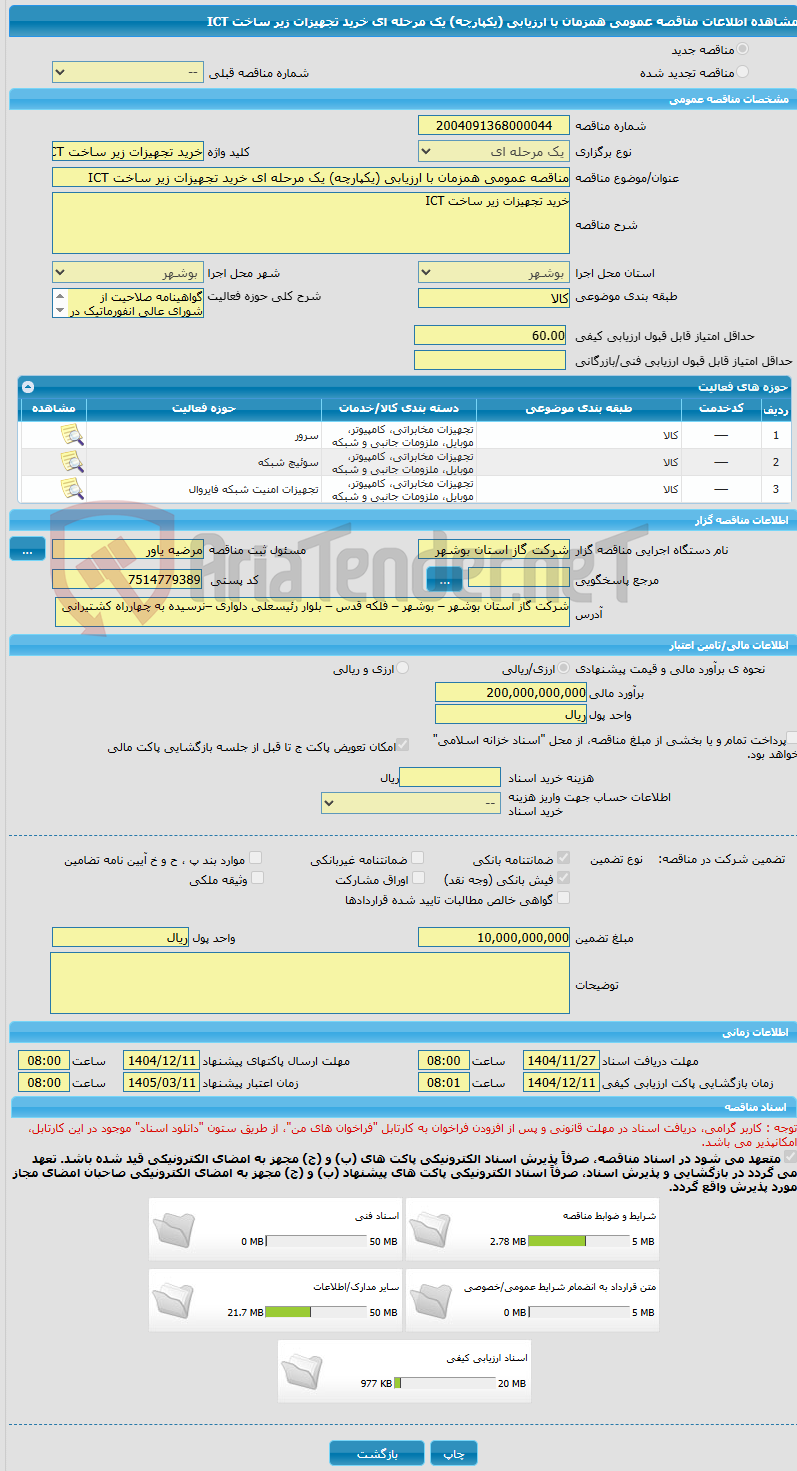Screen dimensions: 797x1471
Task: Click the آدرس field
Action: 313,612
